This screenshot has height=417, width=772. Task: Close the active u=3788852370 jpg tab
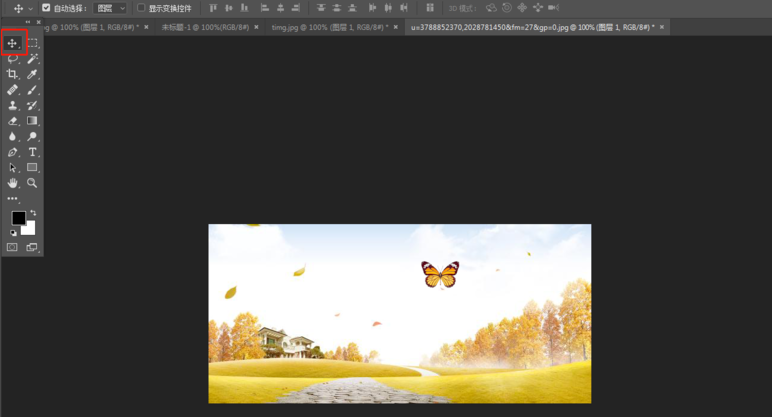tap(663, 27)
